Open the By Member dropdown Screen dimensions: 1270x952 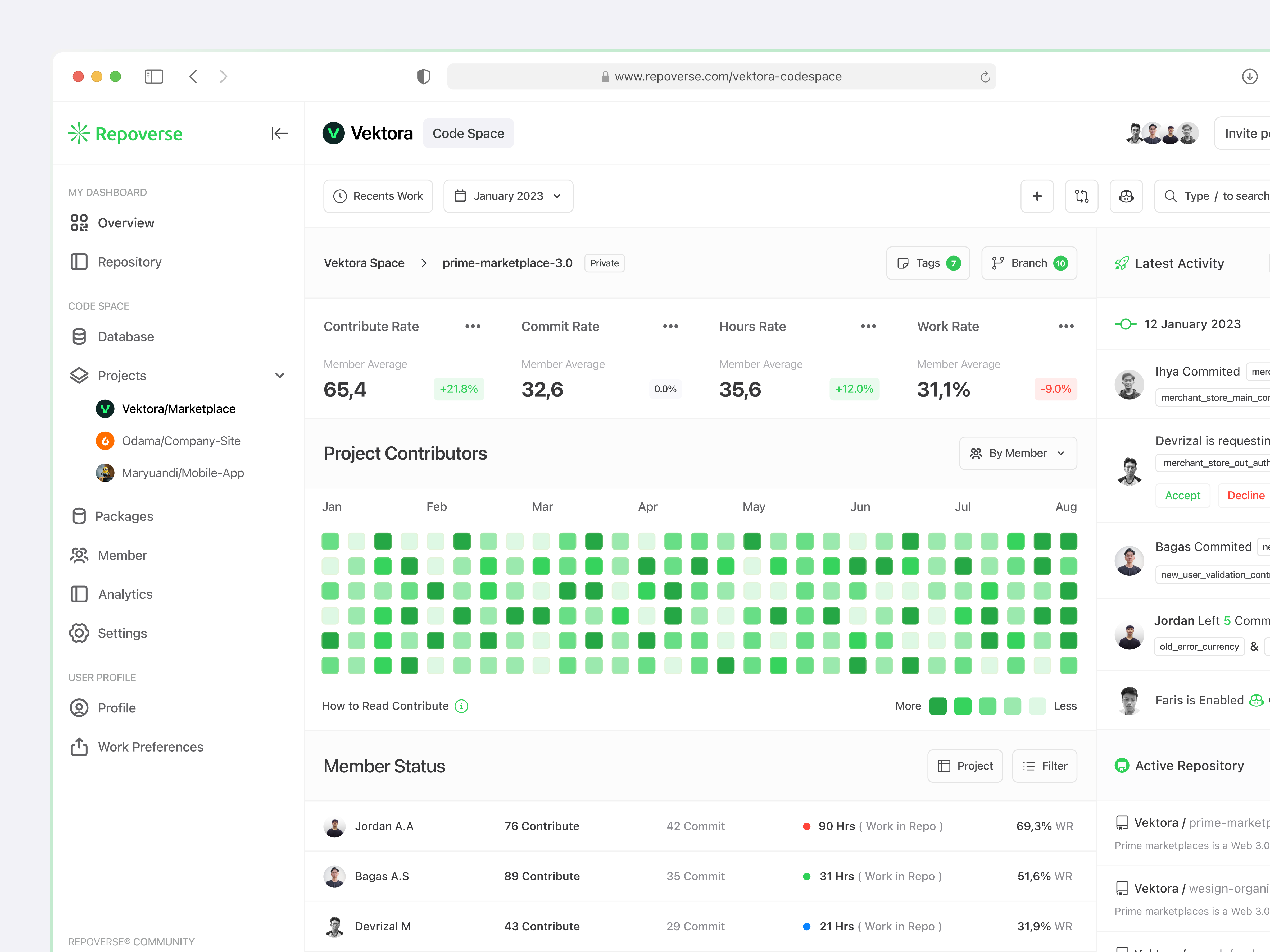point(1017,453)
